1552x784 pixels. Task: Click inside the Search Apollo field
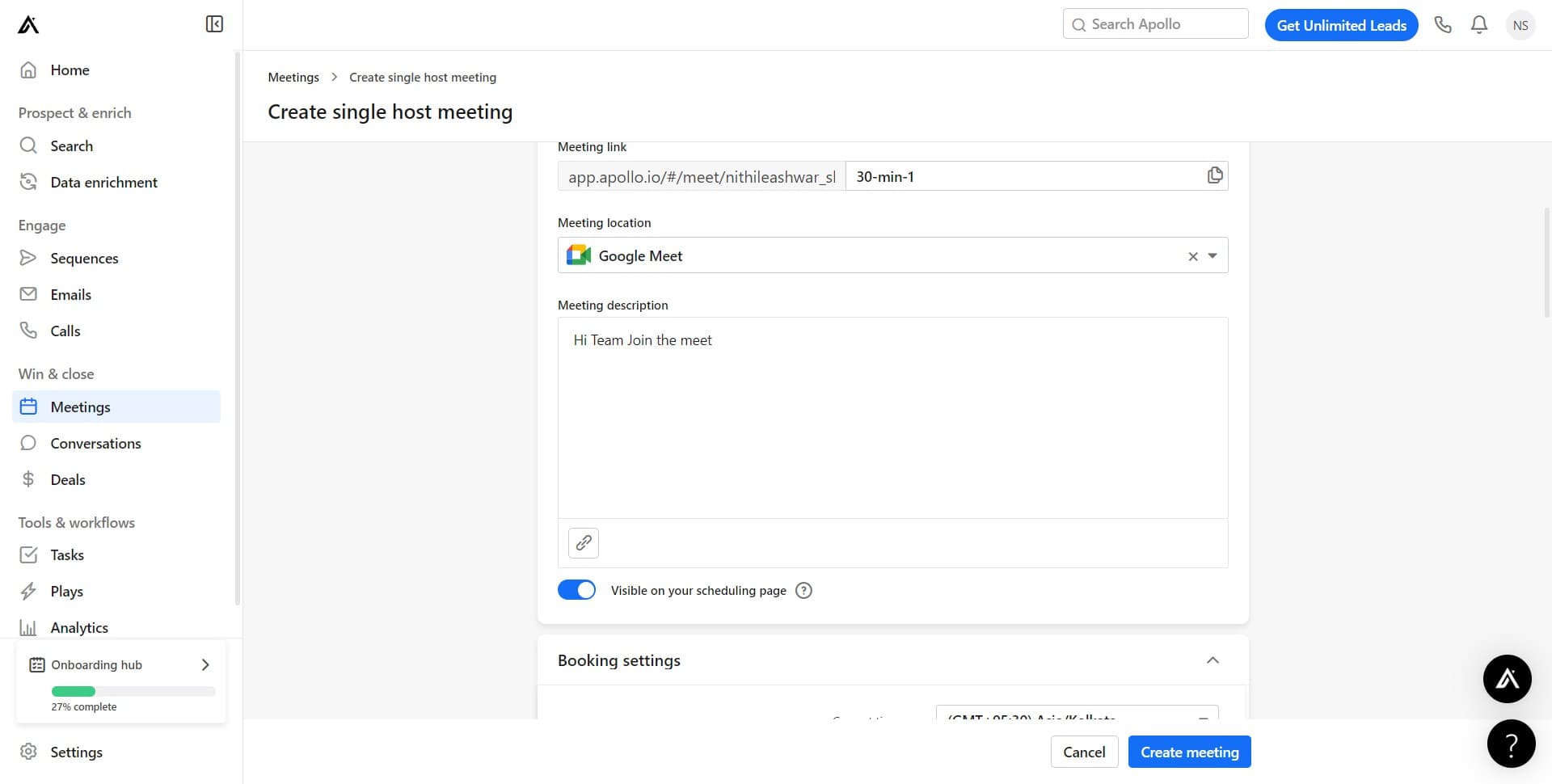[1154, 23]
